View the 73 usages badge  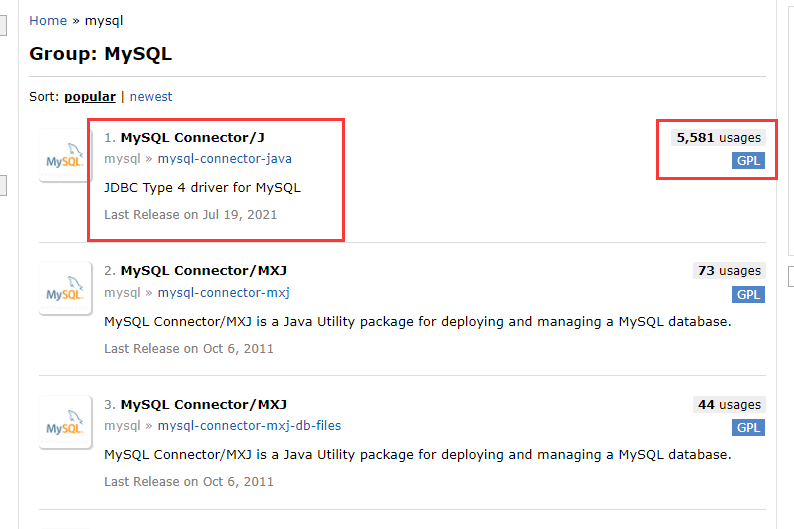[728, 271]
